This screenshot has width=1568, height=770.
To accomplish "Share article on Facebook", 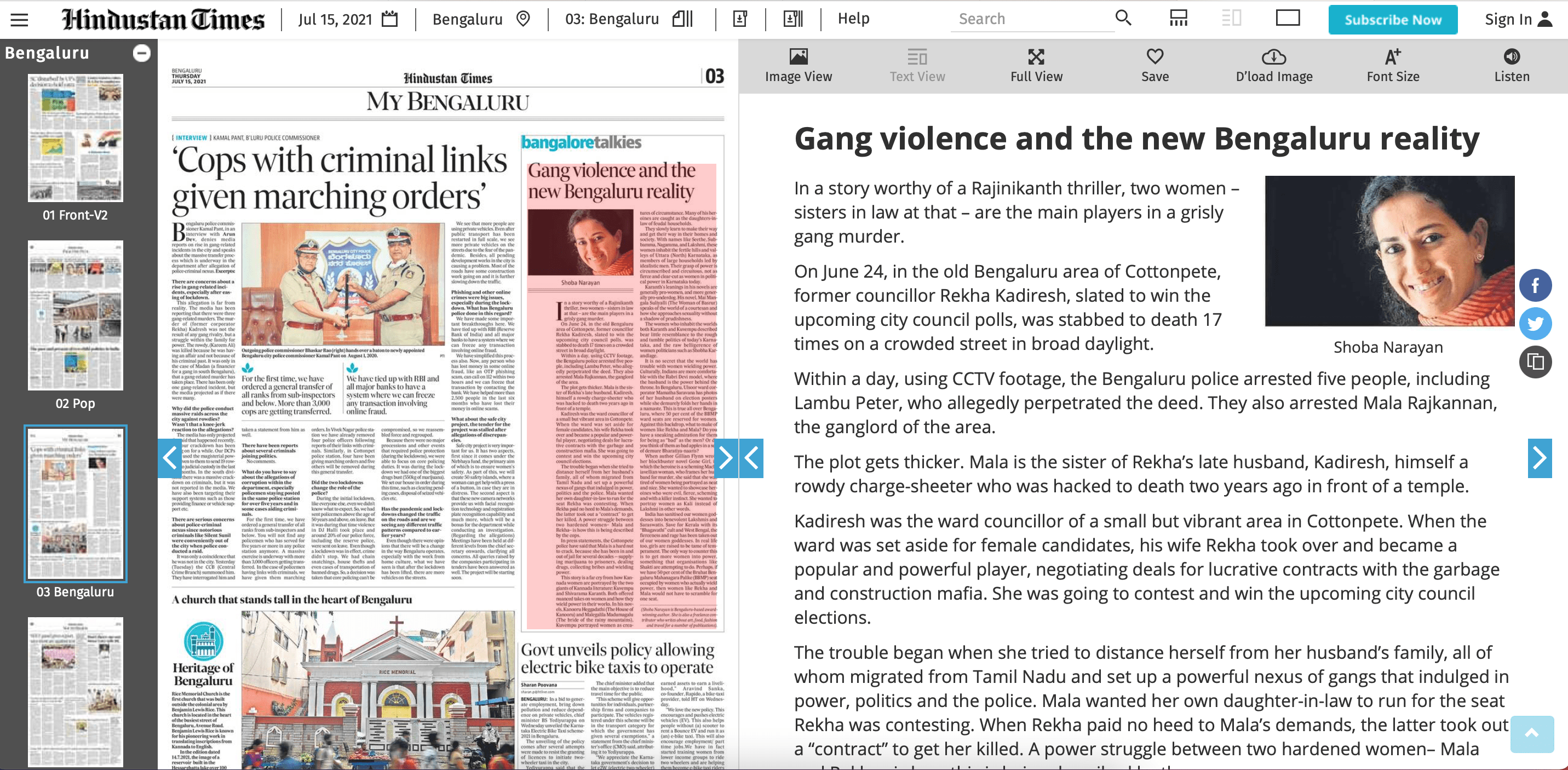I will click(x=1535, y=285).
